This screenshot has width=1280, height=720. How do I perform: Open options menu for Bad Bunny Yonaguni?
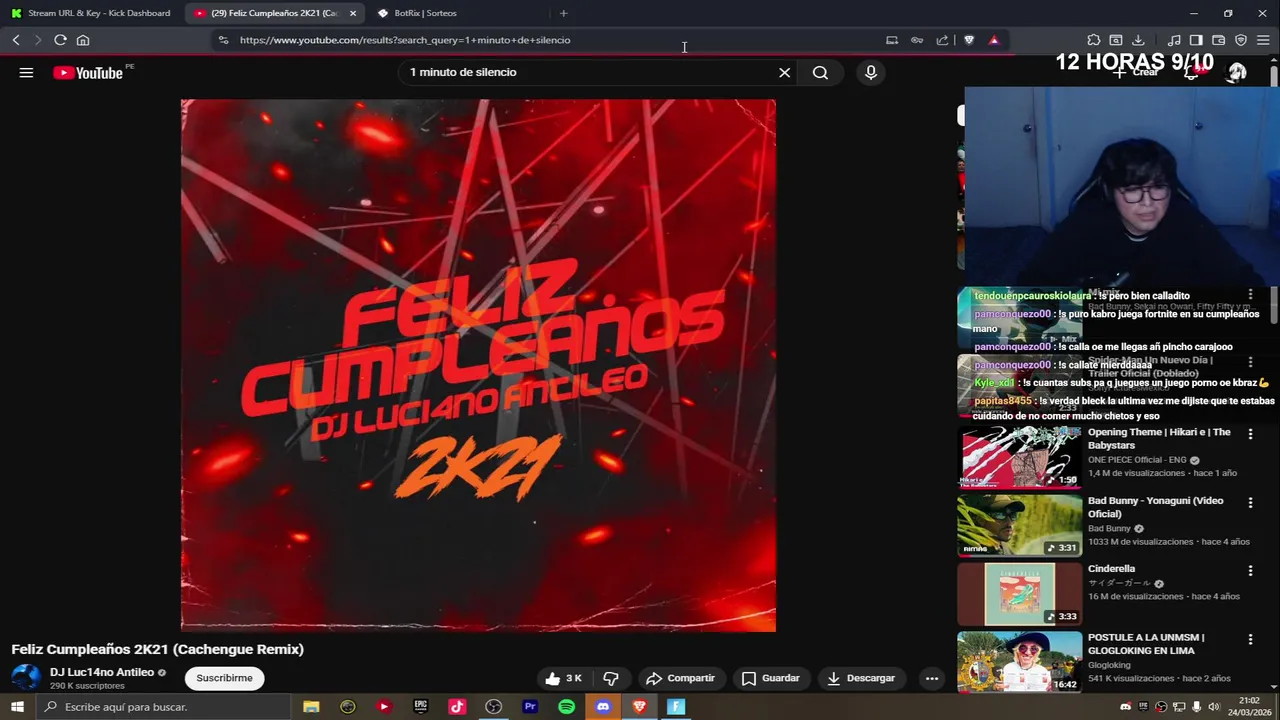tap(1250, 502)
